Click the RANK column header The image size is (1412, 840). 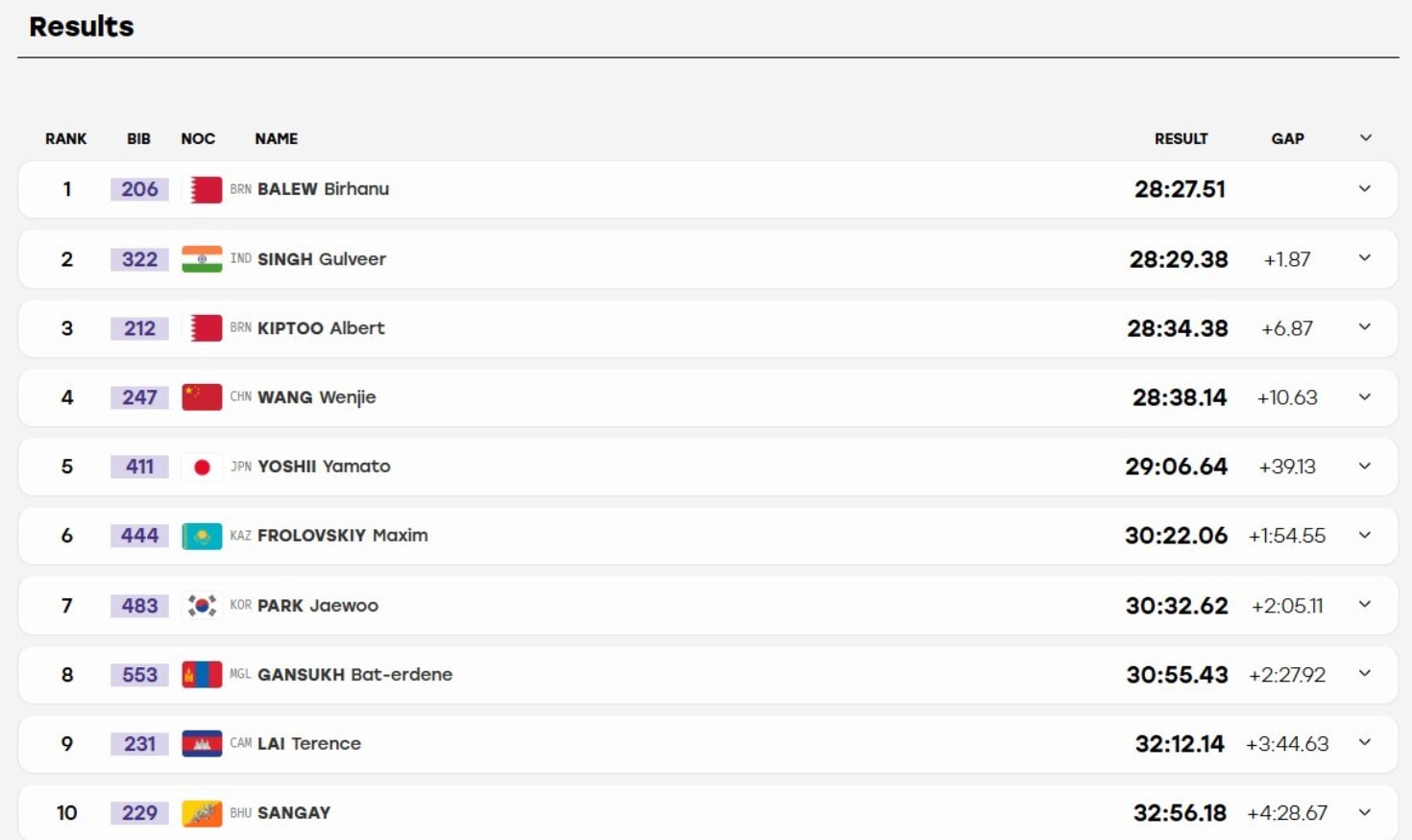66,138
